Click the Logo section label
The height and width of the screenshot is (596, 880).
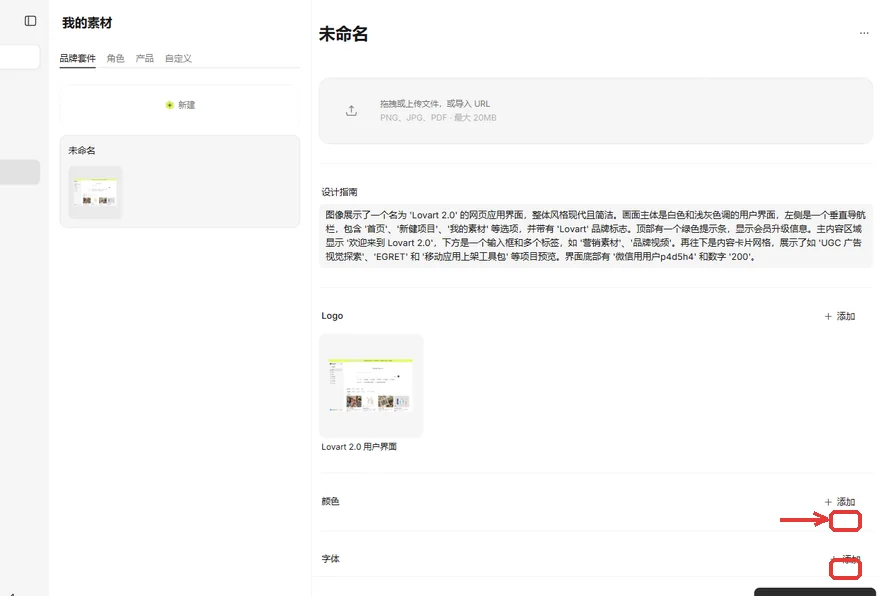(332, 316)
